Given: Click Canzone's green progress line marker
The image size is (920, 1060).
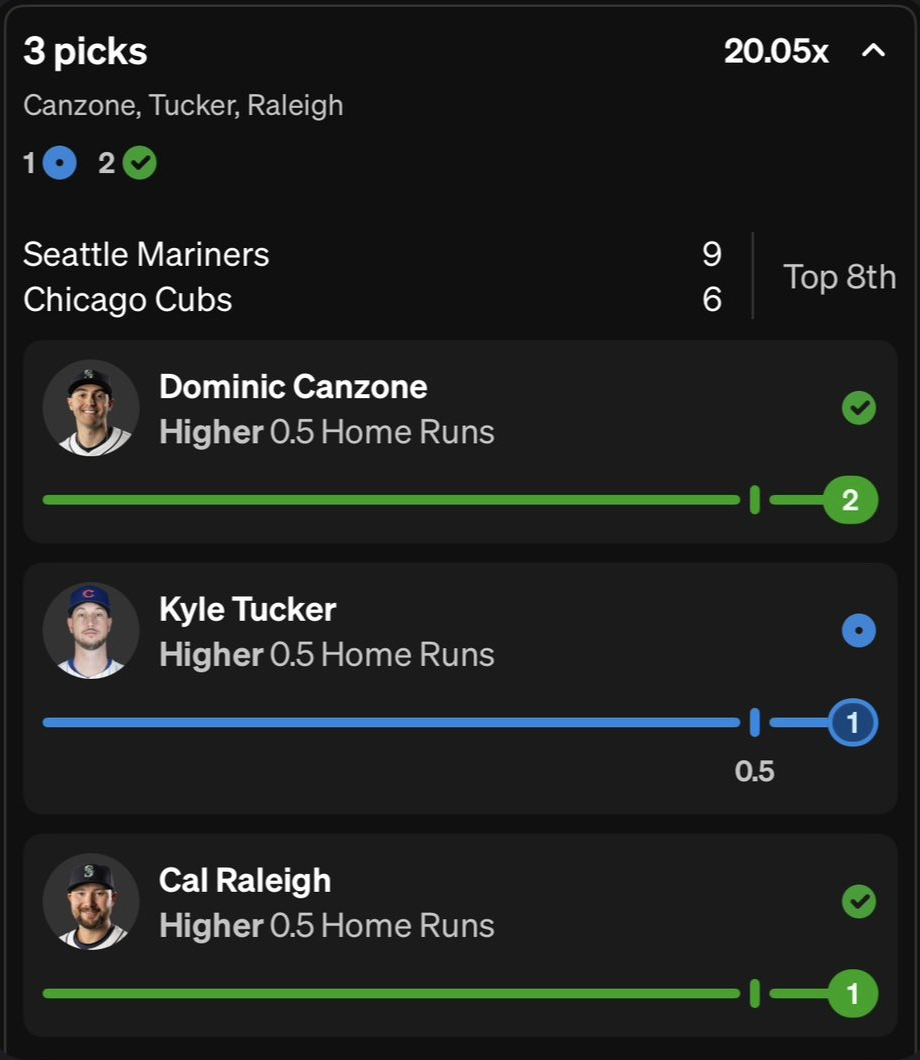Looking at the screenshot, I should tap(755, 500).
